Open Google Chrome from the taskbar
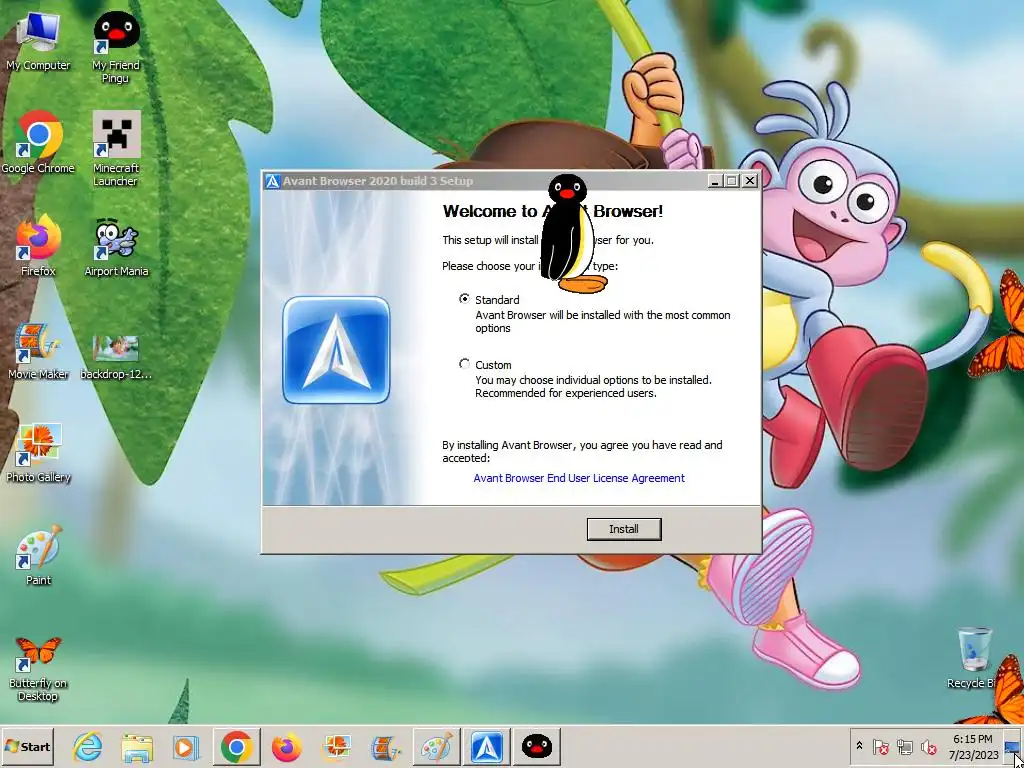1024x768 pixels. (x=236, y=746)
